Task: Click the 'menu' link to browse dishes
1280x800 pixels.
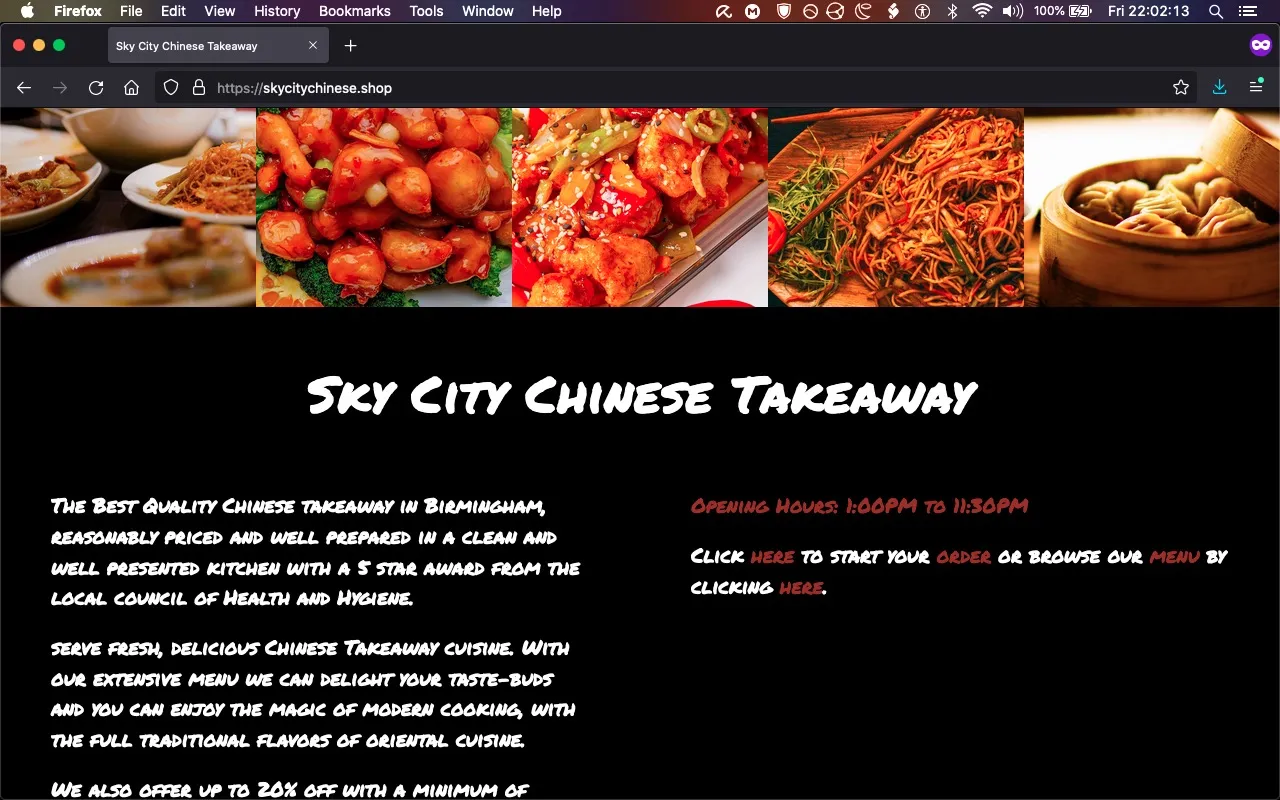Action: (1176, 557)
